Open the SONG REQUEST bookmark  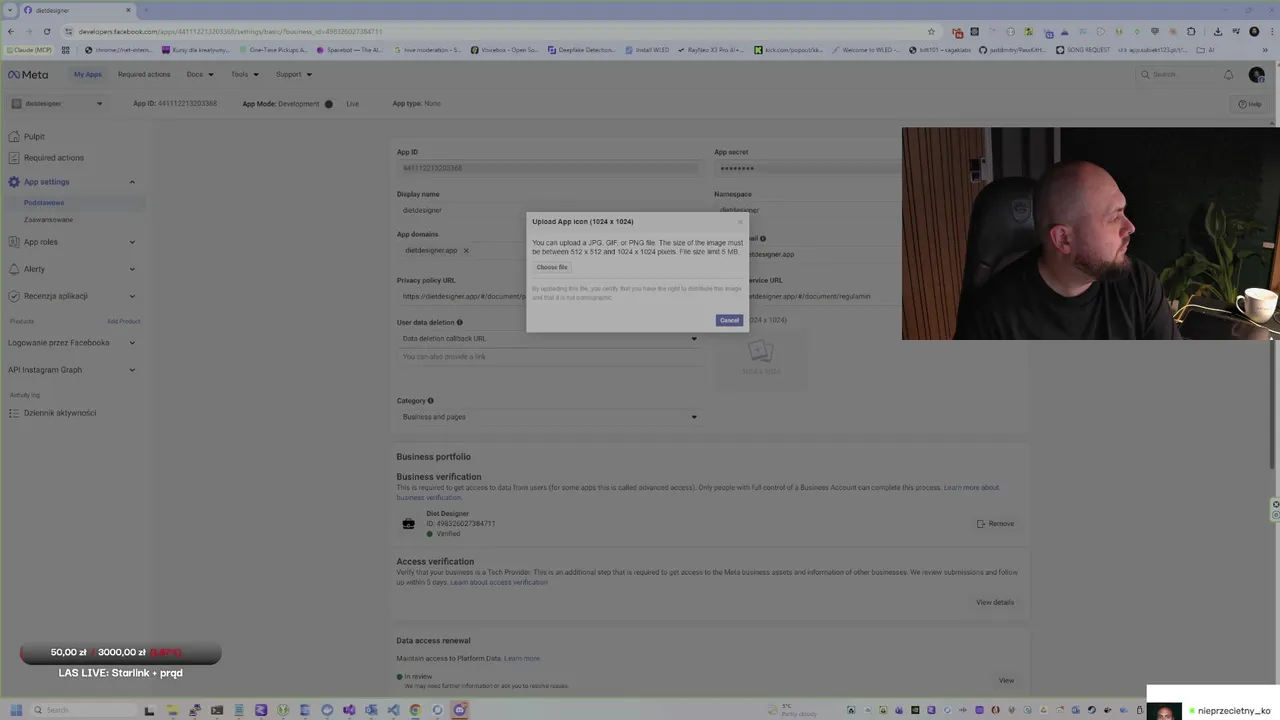(x=1083, y=50)
